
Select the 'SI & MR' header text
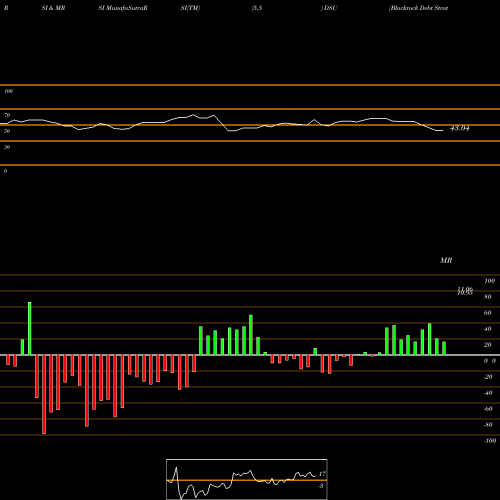click(53, 8)
